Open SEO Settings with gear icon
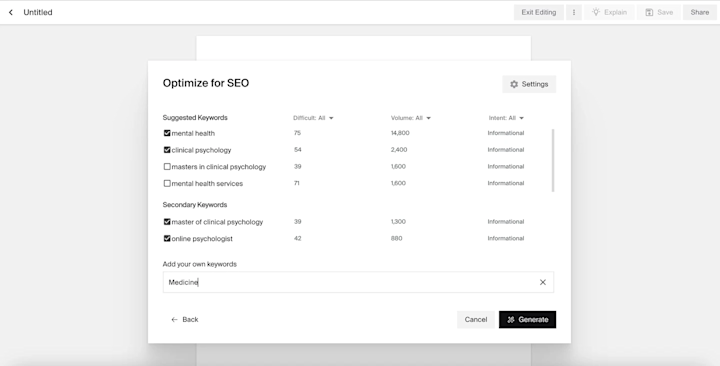The height and width of the screenshot is (366, 720). pyautogui.click(x=529, y=84)
